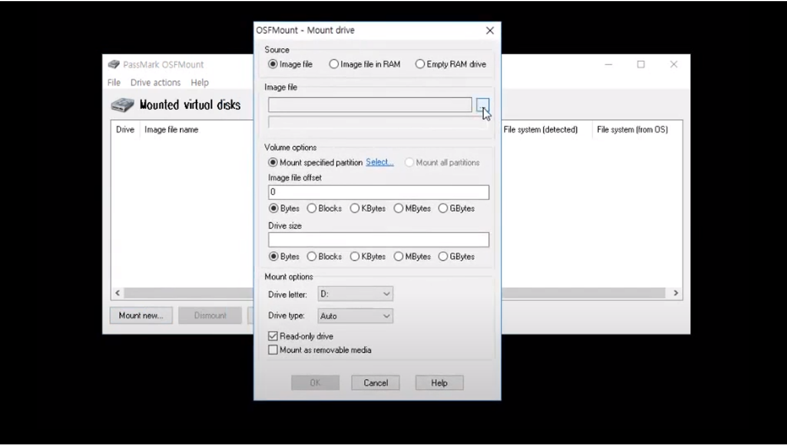Image resolution: width=789 pixels, height=446 pixels.
Task: Click the Image file name column header
Action: [x=172, y=130]
